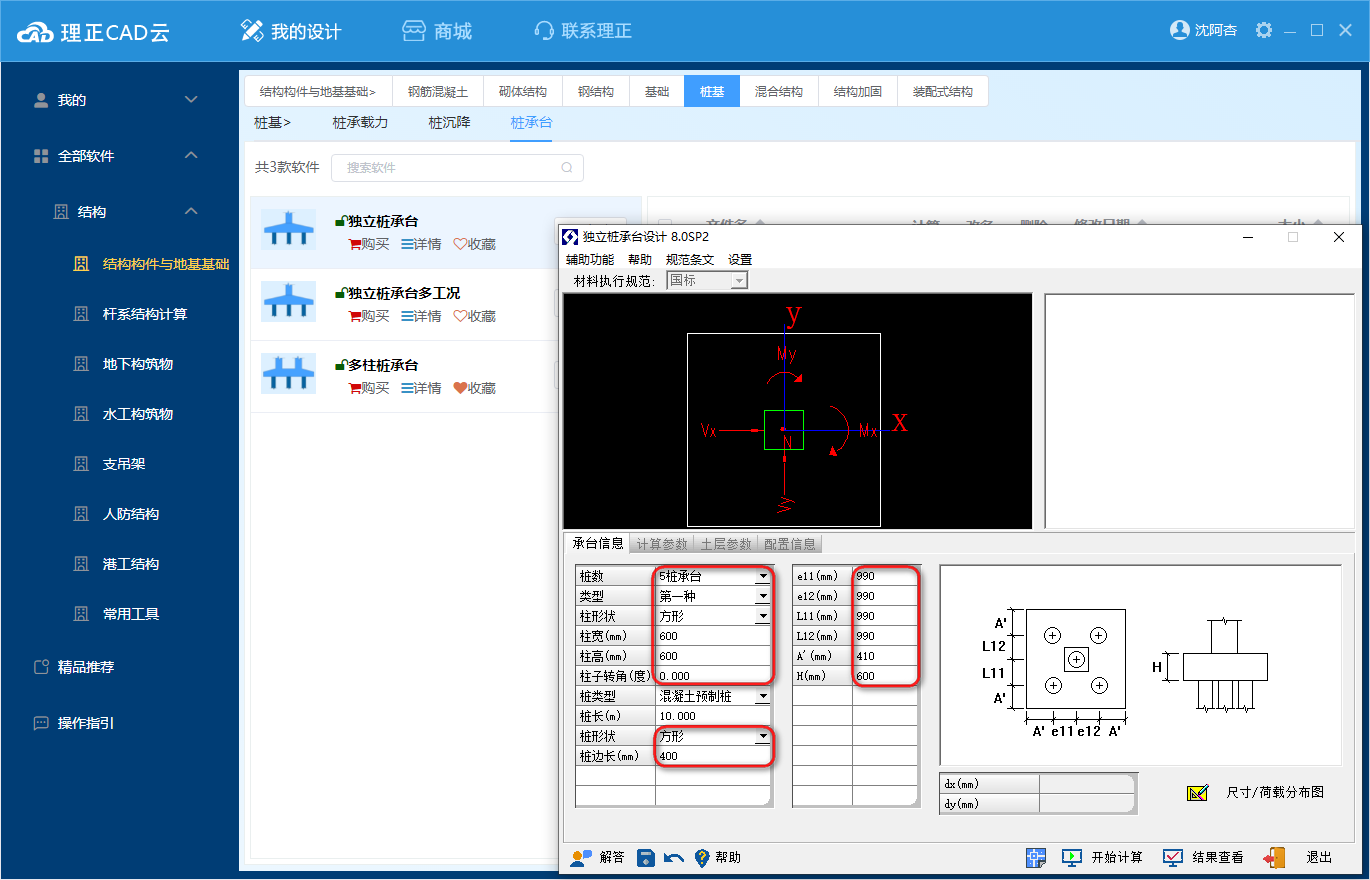1370x880 pixels.
Task: Collapse the 全部软件 section chevron
Action: coord(192,156)
